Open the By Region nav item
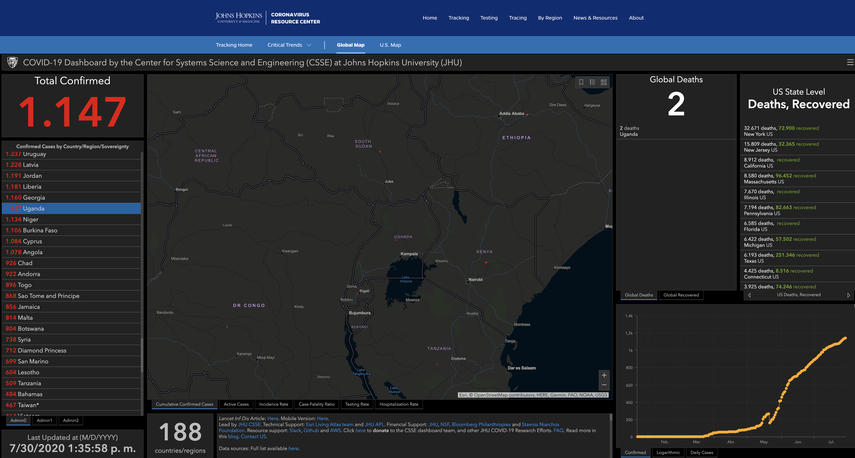855x458 pixels. 550,18
